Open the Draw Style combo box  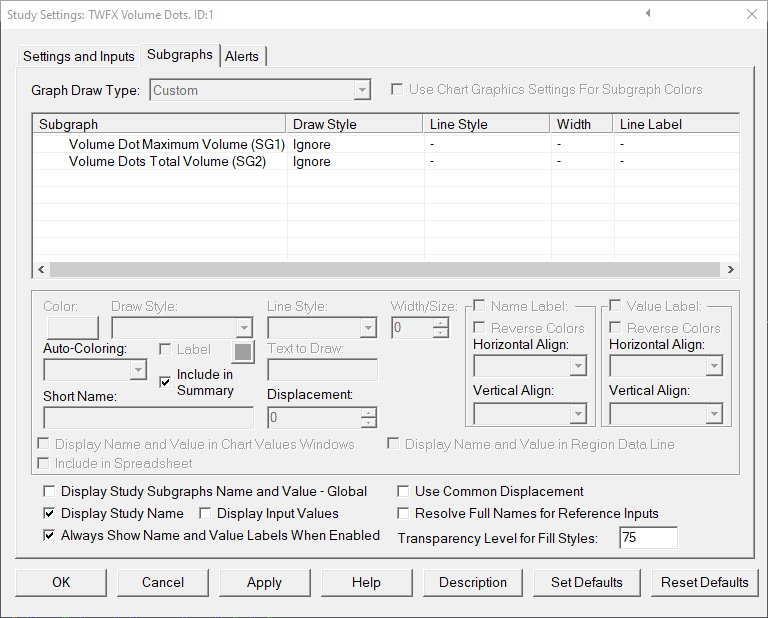click(x=181, y=328)
